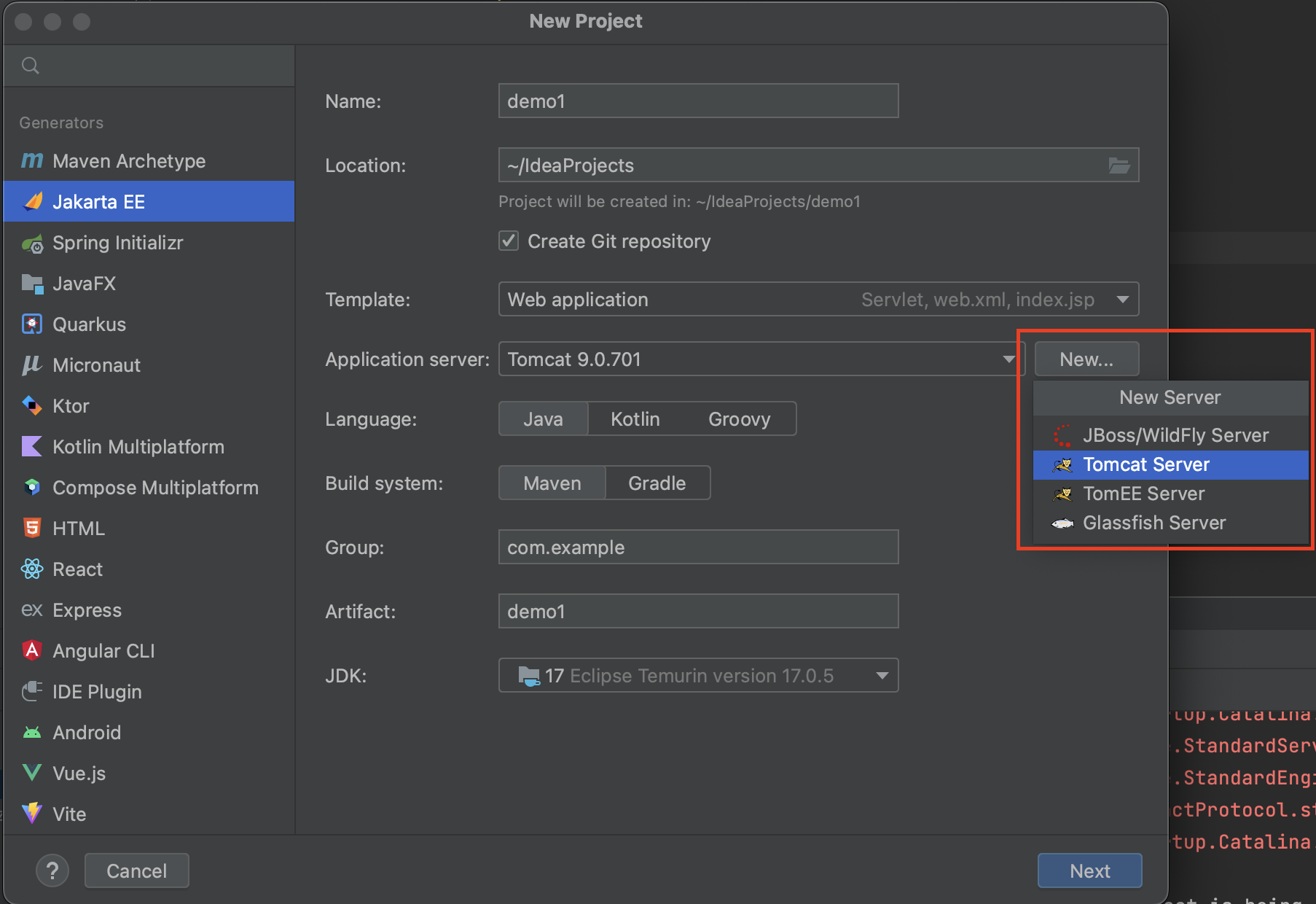This screenshot has height=904, width=1316.
Task: Click the Kotlin Multiplatform K icon
Action: (x=32, y=446)
